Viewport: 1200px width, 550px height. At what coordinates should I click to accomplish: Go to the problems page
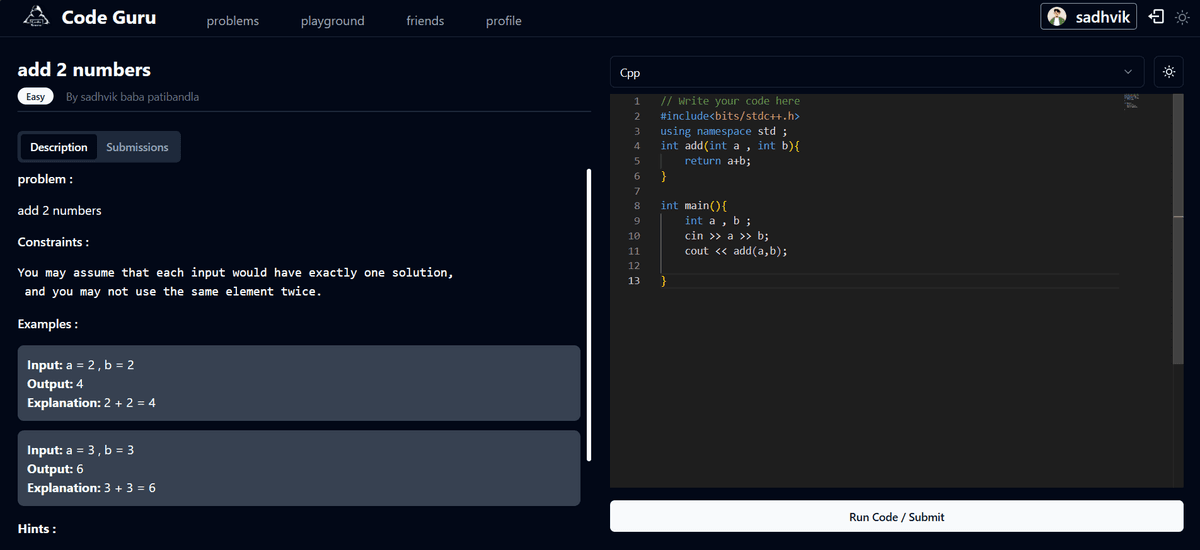[x=233, y=21]
